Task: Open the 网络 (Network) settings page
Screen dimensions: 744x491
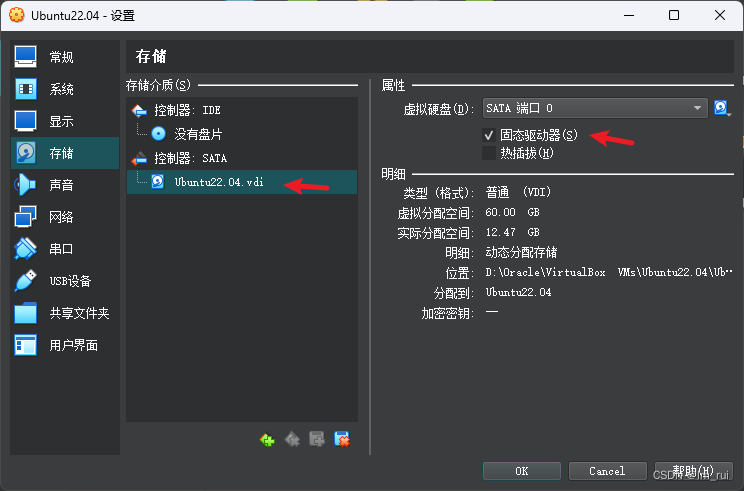Action: click(65, 217)
